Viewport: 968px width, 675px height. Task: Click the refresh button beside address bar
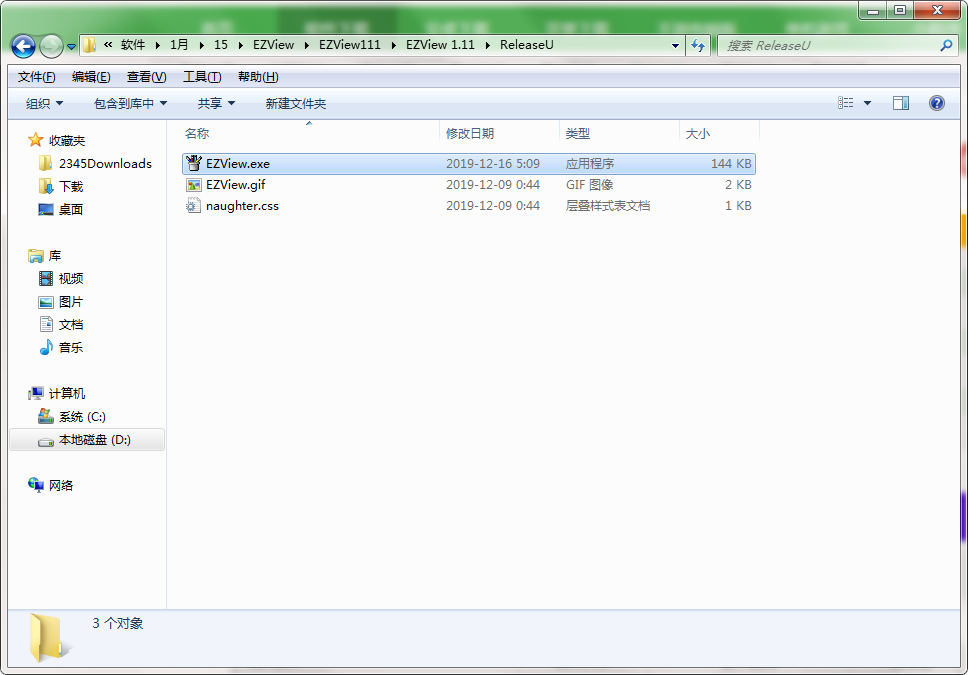(698, 45)
